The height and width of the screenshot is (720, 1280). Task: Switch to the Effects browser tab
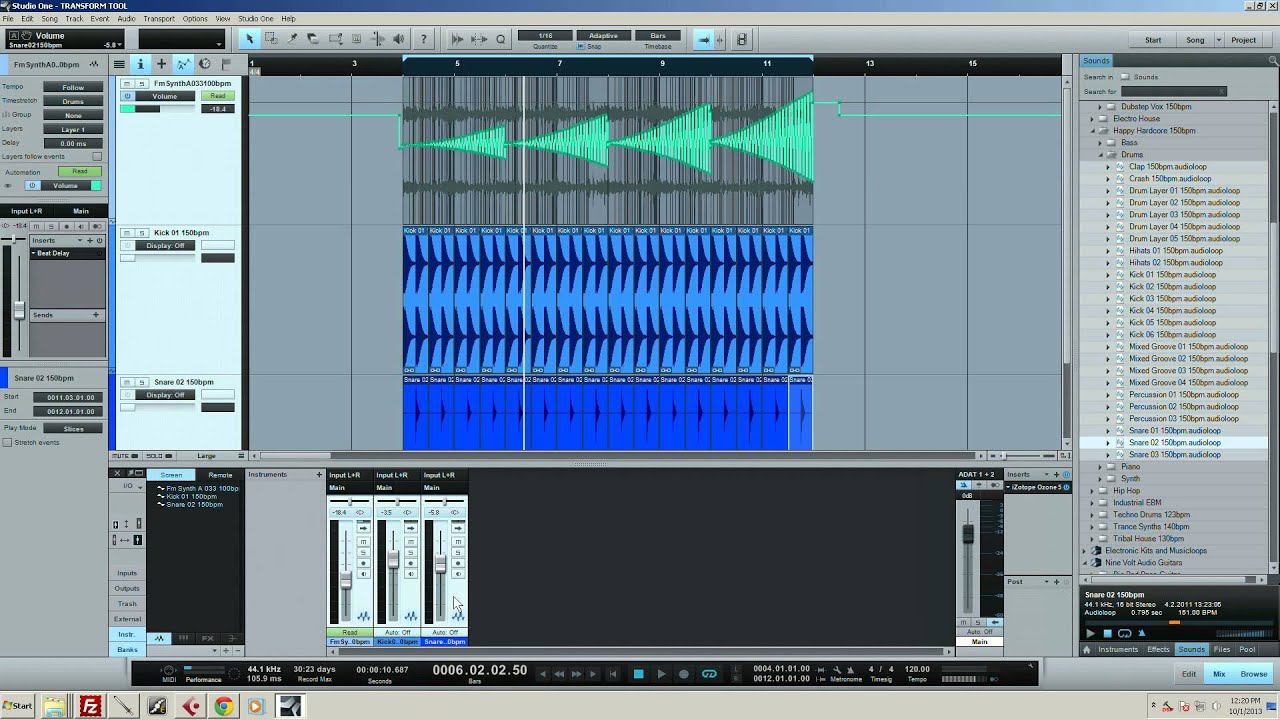pos(1158,650)
